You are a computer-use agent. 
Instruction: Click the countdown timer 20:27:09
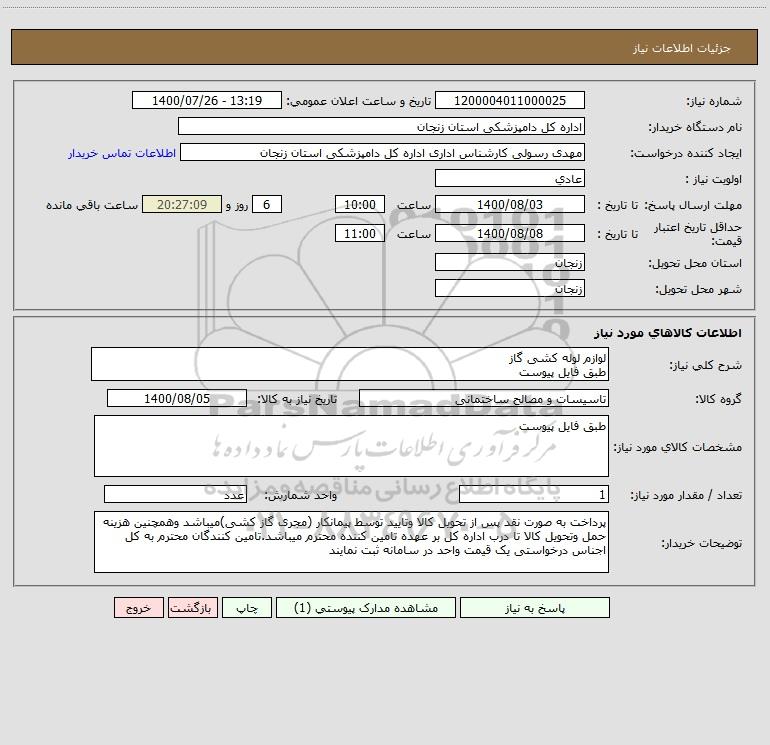(x=182, y=204)
